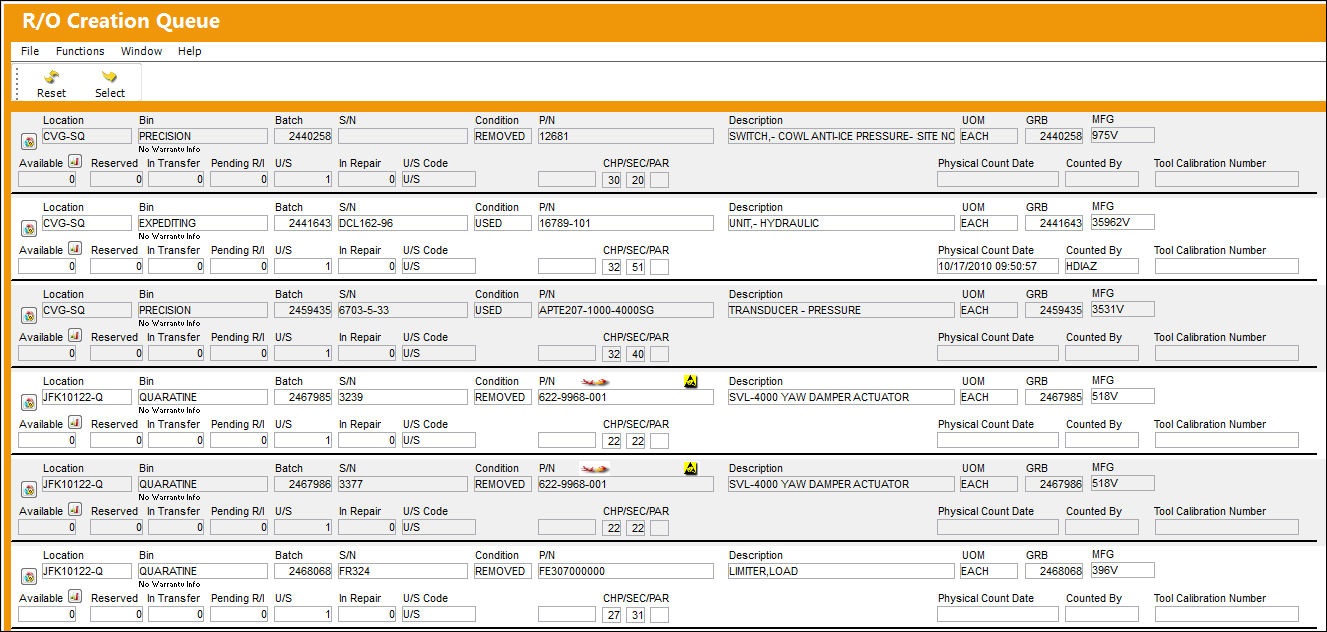
Task: Click MFG field 3531V
Action: tap(1122, 309)
